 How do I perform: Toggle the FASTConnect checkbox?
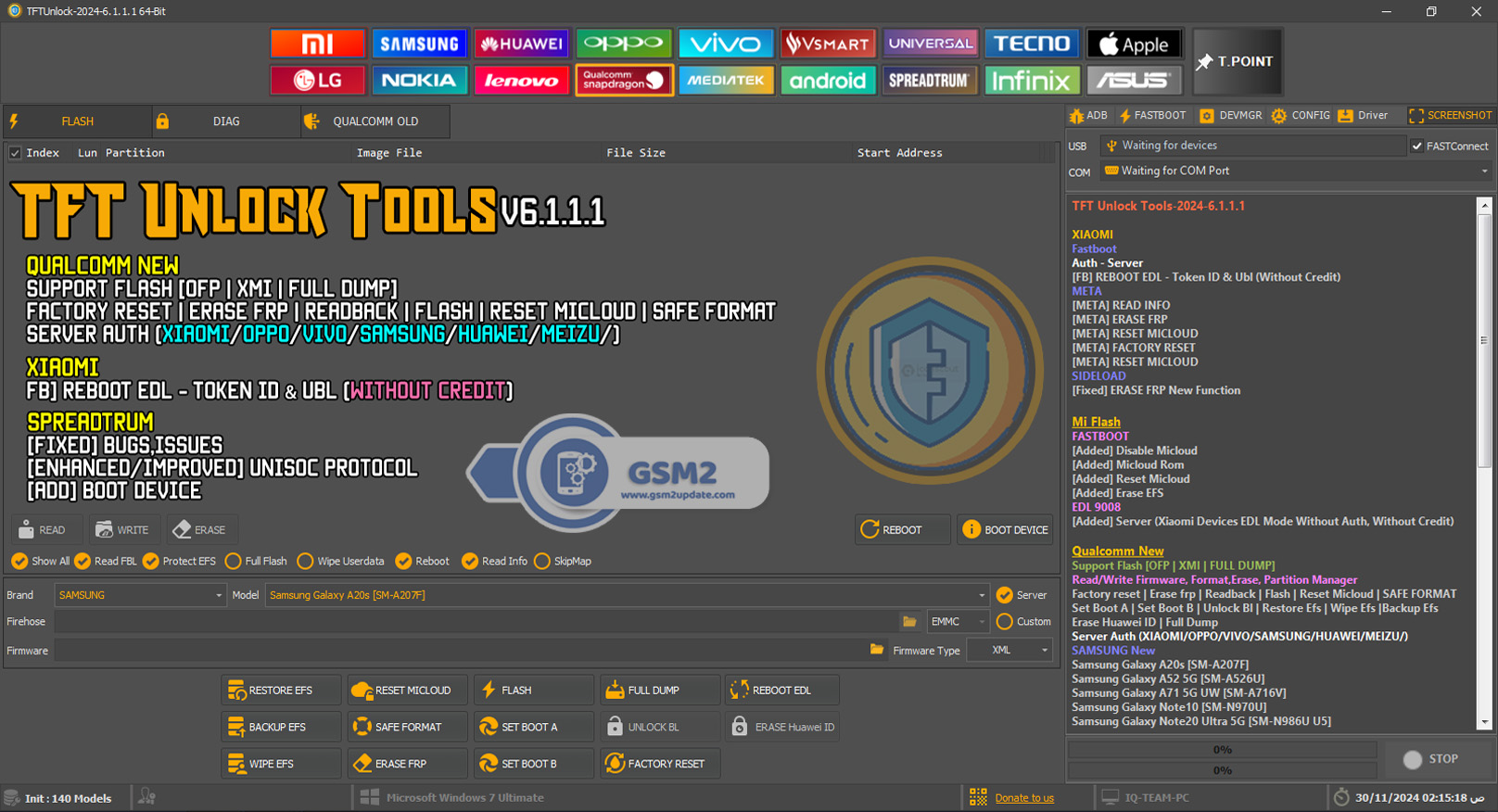point(1416,146)
